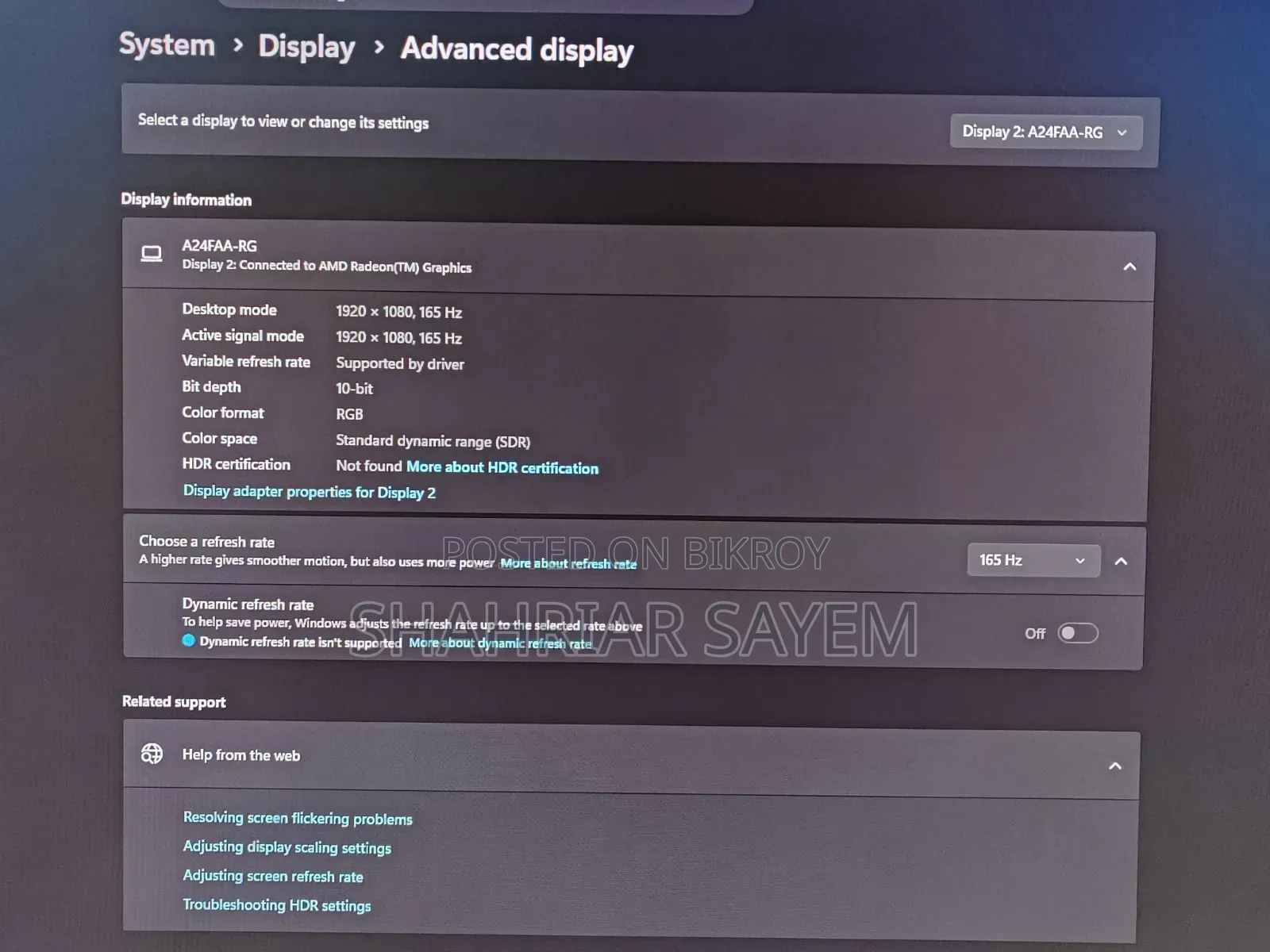Click the RGB color format value
Viewport: 1270px width, 952px height.
coord(349,414)
